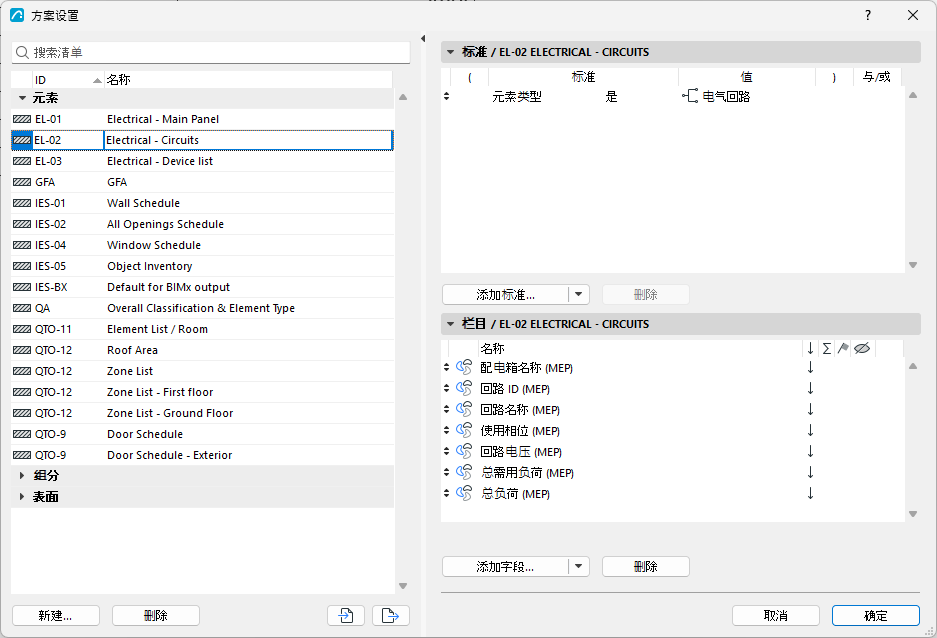Expand the 组分 tree group

pyautogui.click(x=22, y=476)
